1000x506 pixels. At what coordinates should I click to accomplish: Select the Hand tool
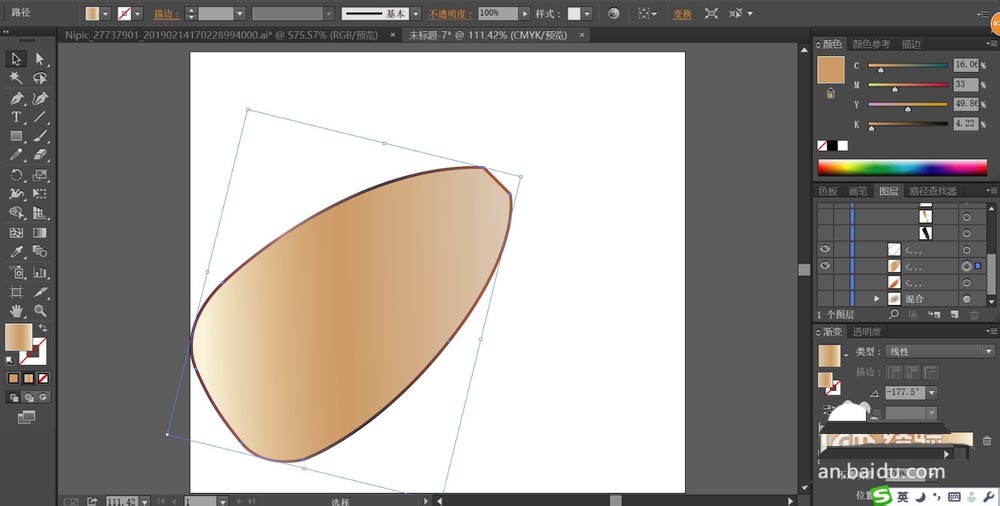pos(16,311)
